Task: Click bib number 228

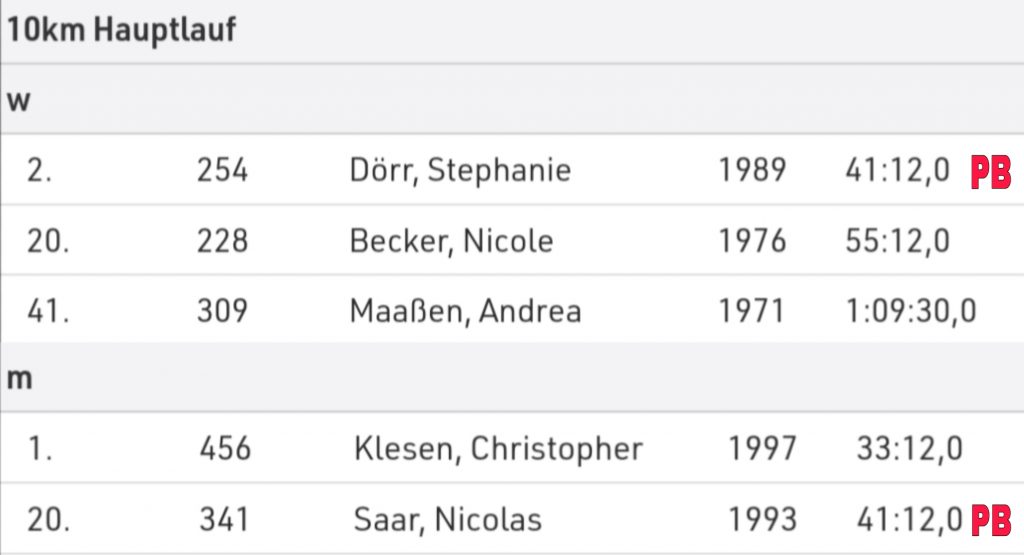Action: click(x=222, y=241)
